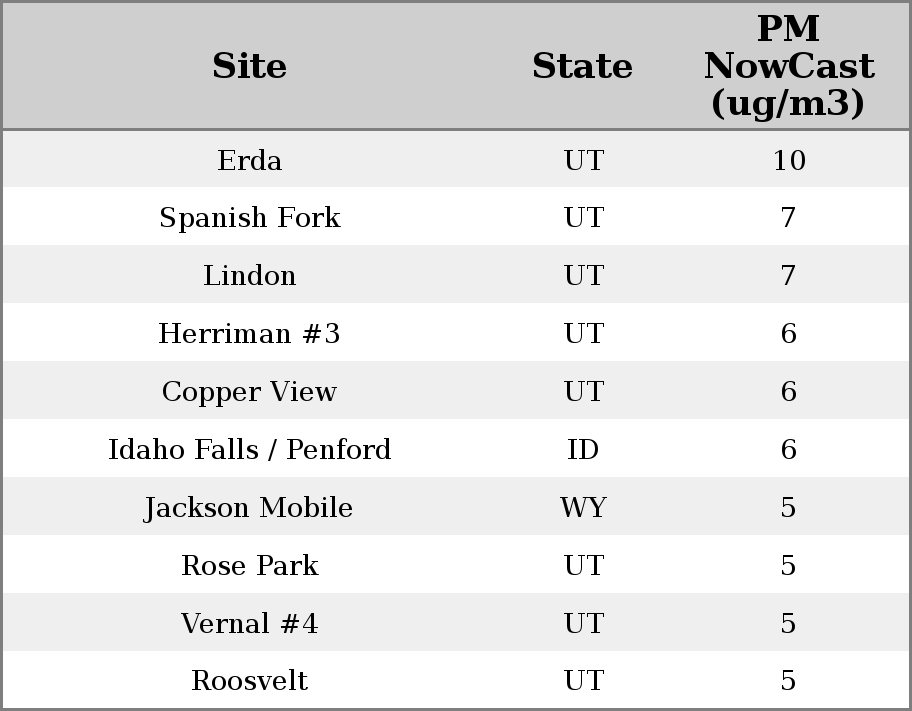The image size is (912, 711).
Task: Click the UT state cell for Erda
Action: click(583, 160)
